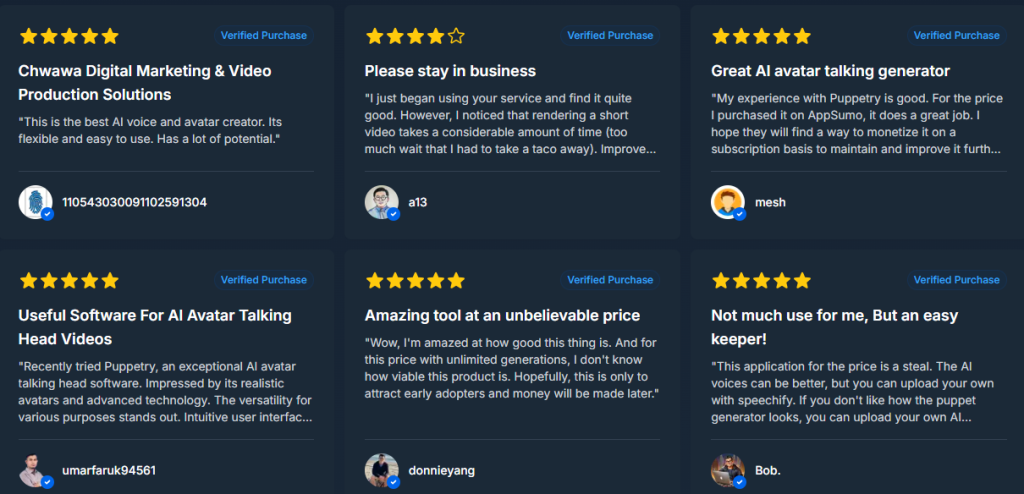Viewport: 1024px width, 494px height.
Task: Click Verified Purchase badge on donnieyang's review
Action: point(610,280)
